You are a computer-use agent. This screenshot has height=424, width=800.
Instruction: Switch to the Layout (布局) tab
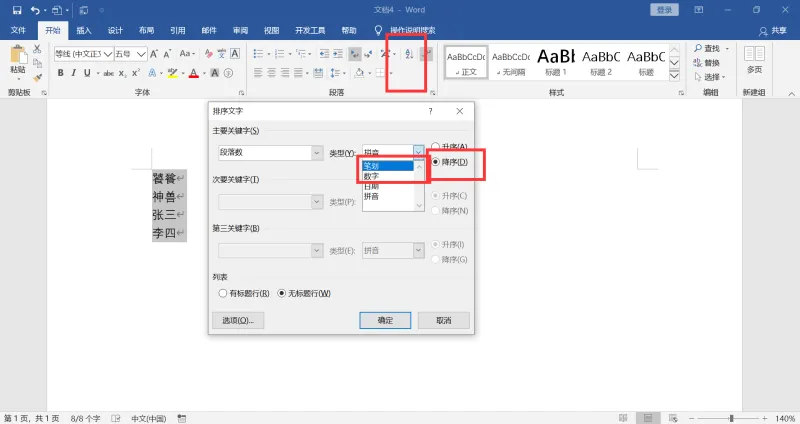click(x=146, y=30)
